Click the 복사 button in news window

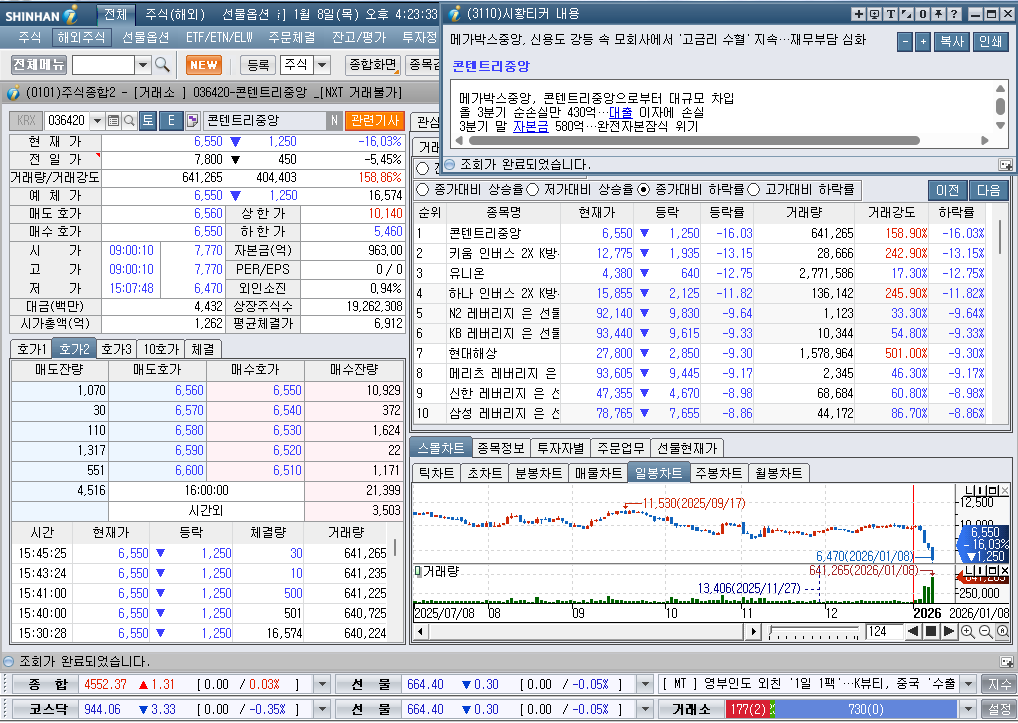click(x=952, y=42)
